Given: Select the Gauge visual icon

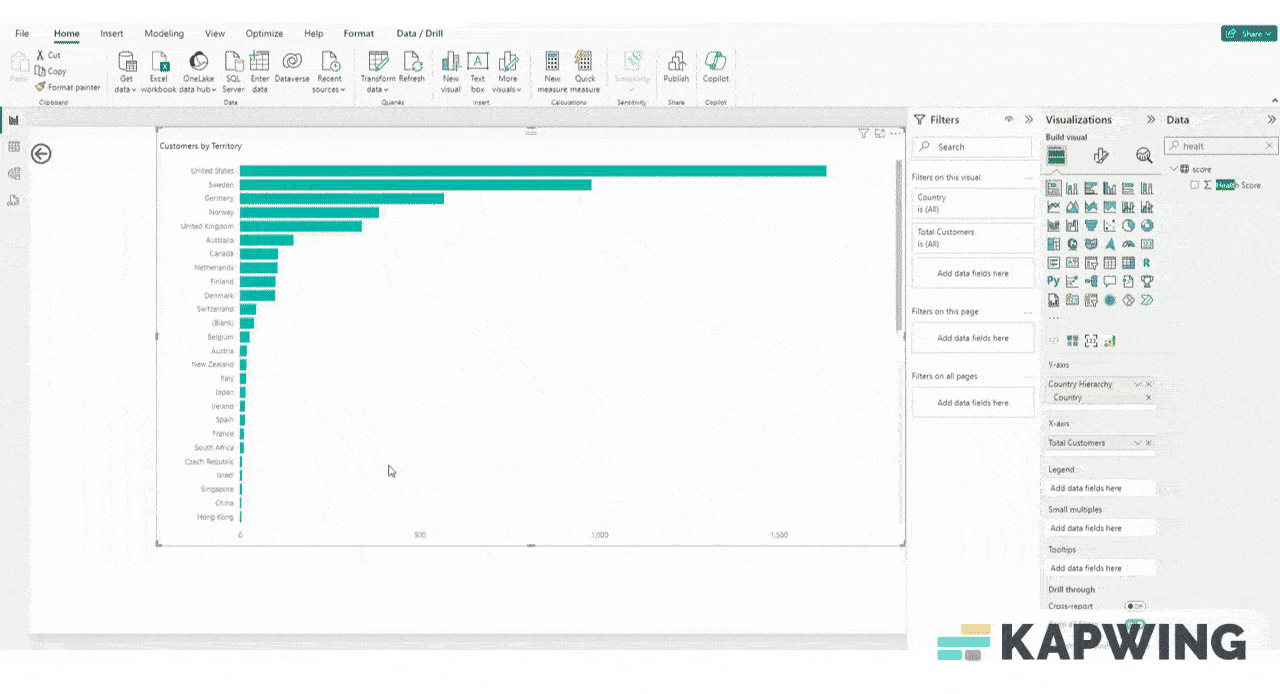Looking at the screenshot, I should [x=1127, y=244].
